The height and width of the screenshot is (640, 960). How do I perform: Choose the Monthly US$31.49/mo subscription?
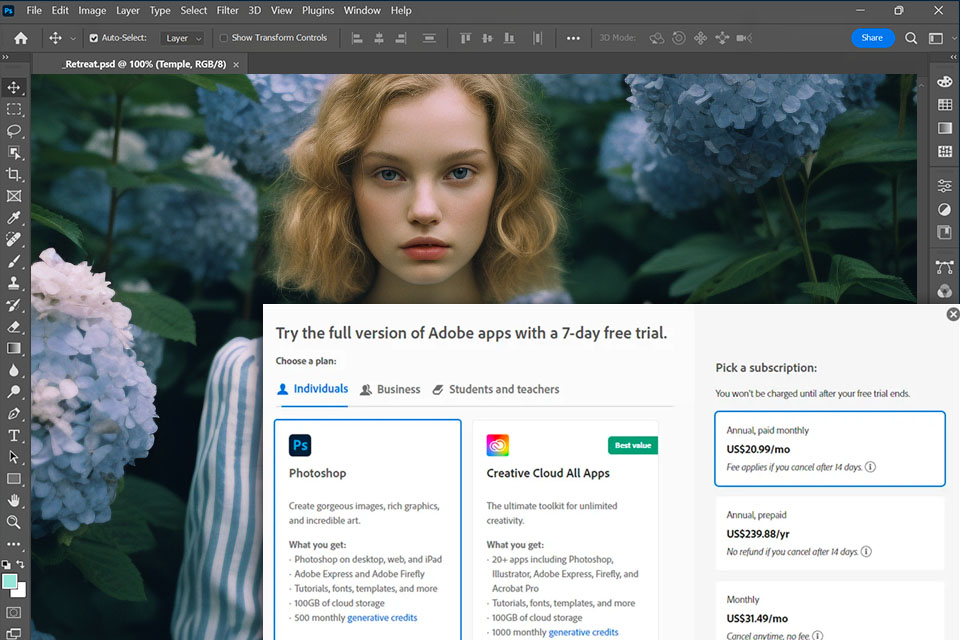click(x=830, y=611)
